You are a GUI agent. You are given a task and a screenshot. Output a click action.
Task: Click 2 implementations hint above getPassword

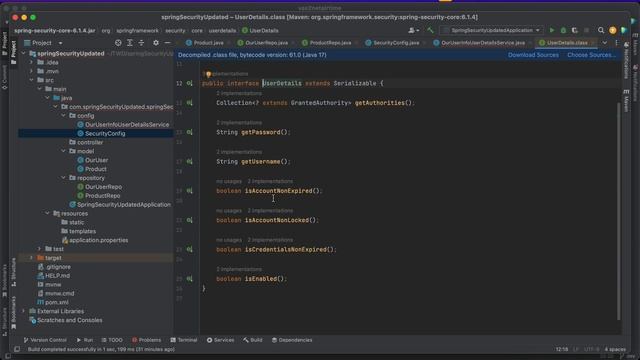point(239,122)
